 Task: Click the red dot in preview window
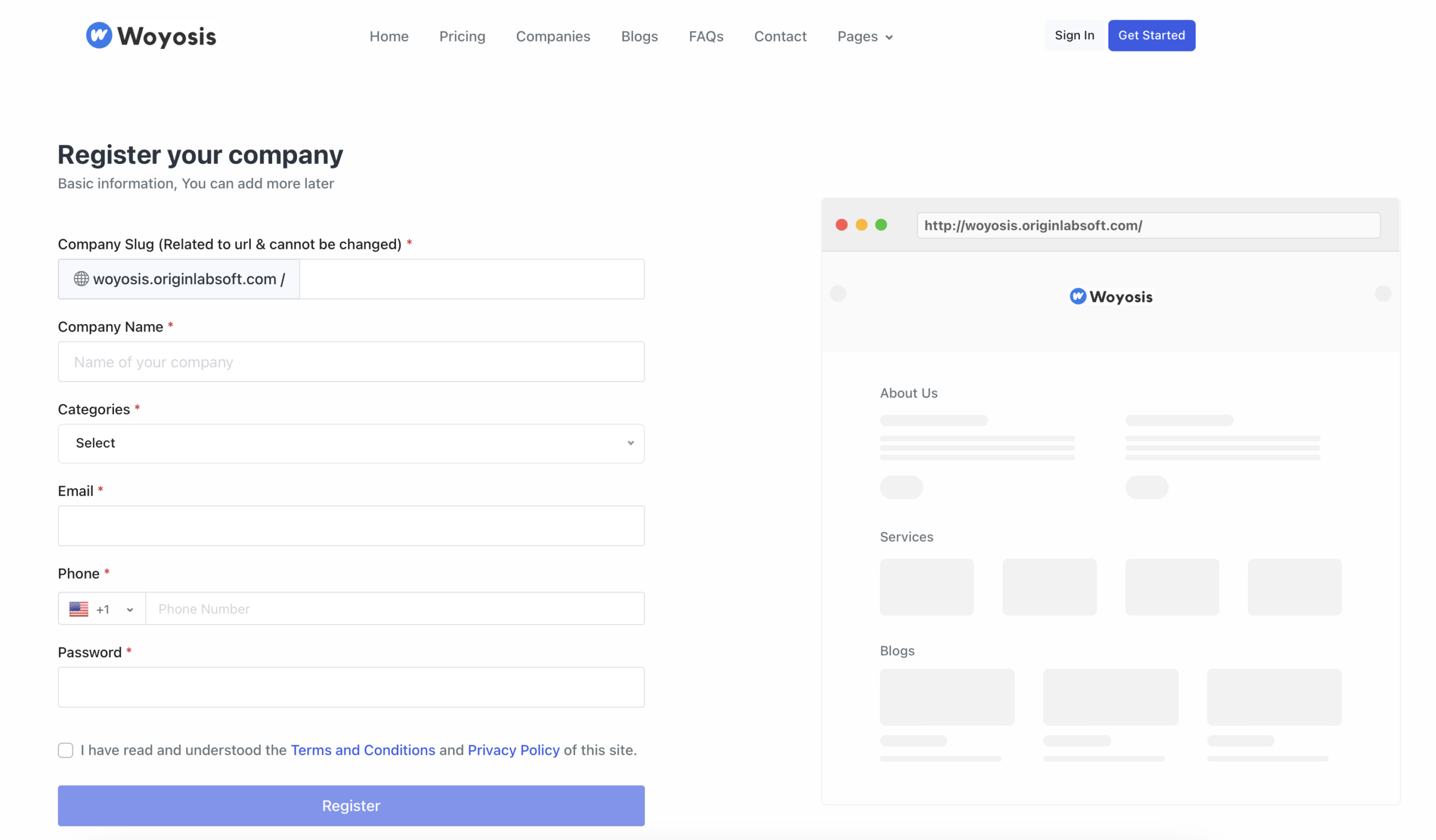pos(841,225)
